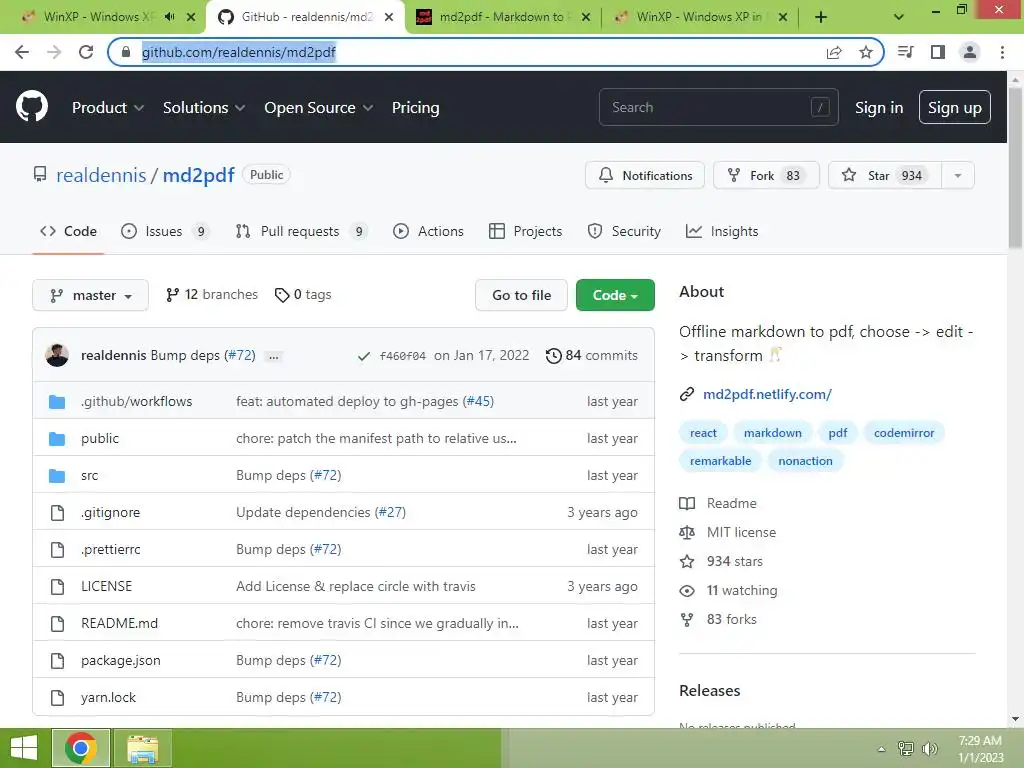Click the volume icon in system tray
The width and height of the screenshot is (1024, 768).
point(929,748)
